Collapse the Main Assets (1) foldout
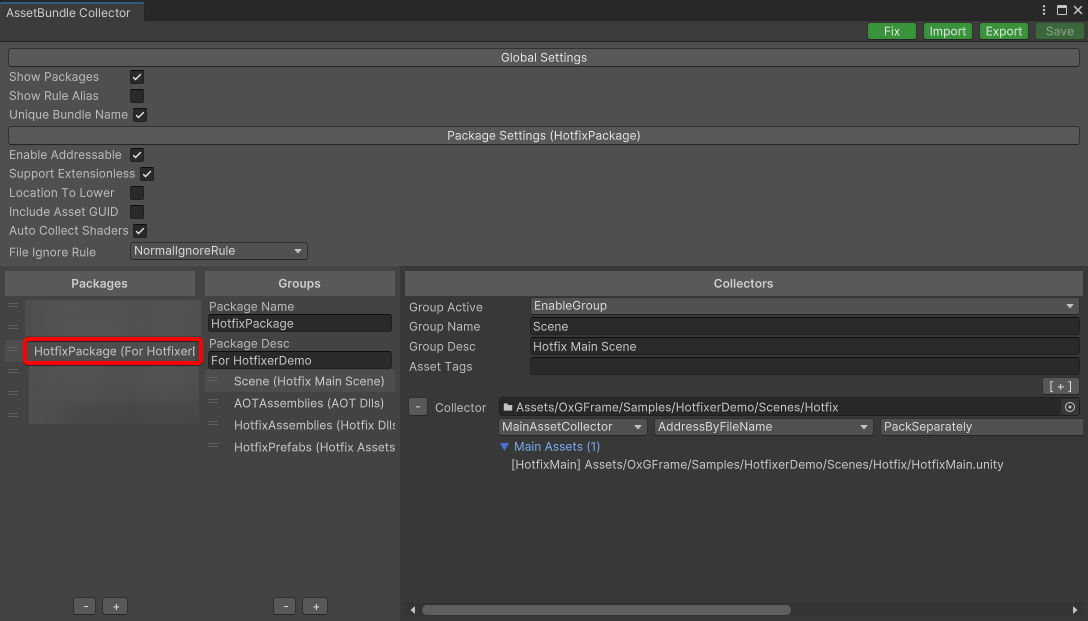Screen dimensions: 1088x621 click(505, 447)
